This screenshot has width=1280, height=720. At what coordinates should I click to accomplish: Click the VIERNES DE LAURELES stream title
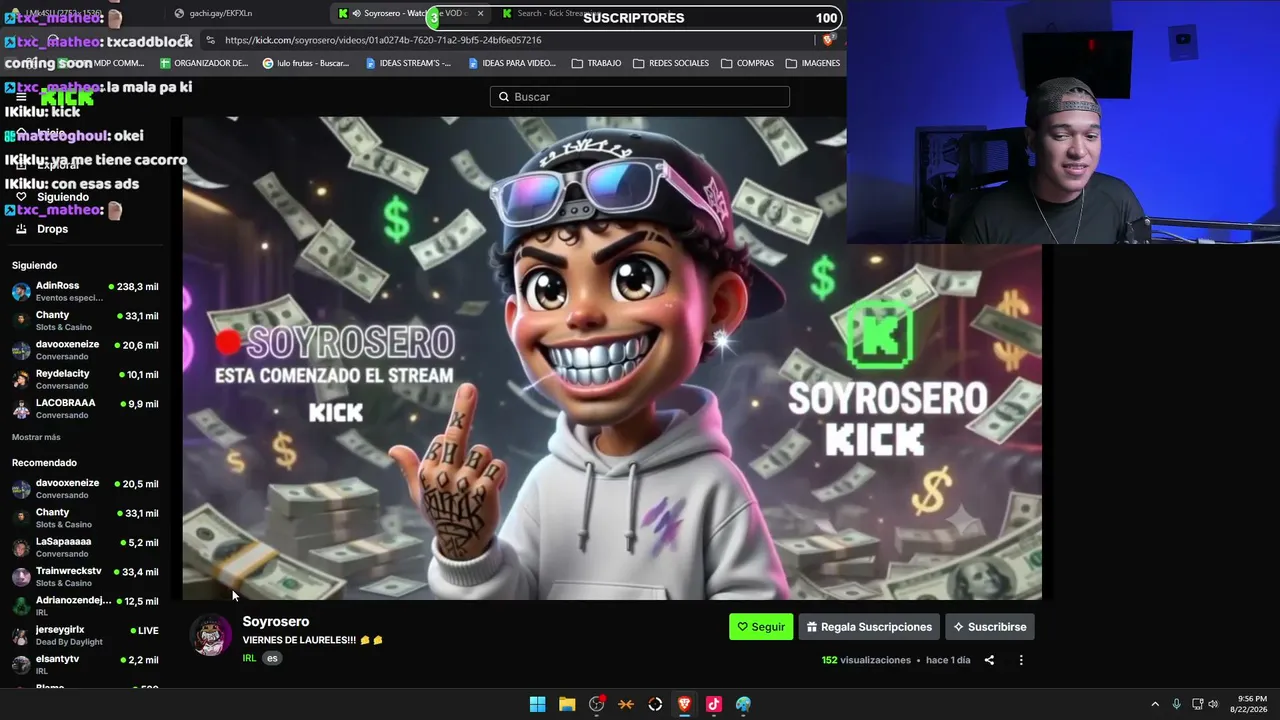(x=312, y=640)
